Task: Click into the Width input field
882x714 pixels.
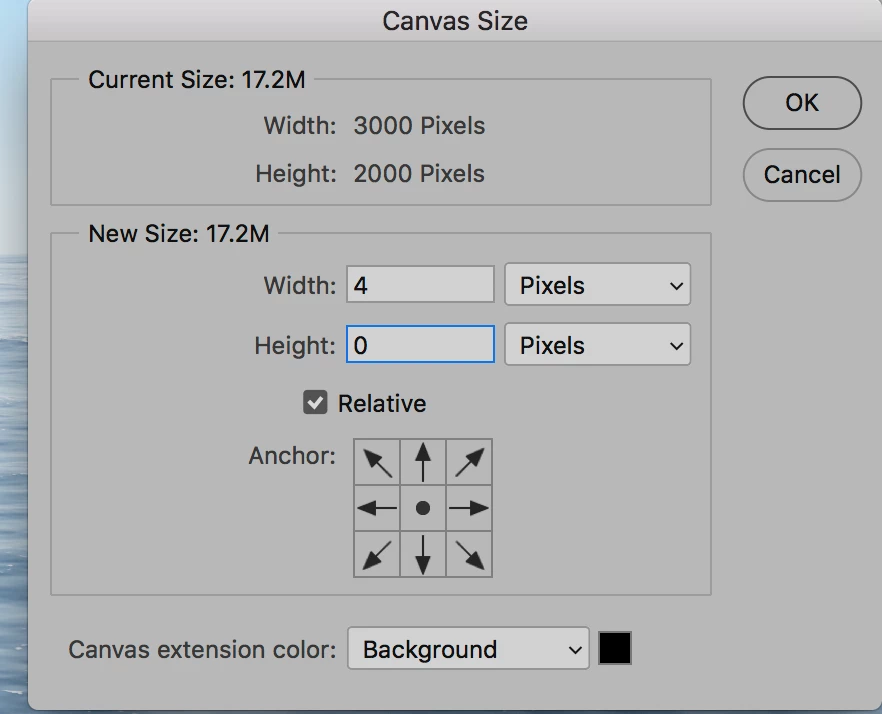Action: 420,286
